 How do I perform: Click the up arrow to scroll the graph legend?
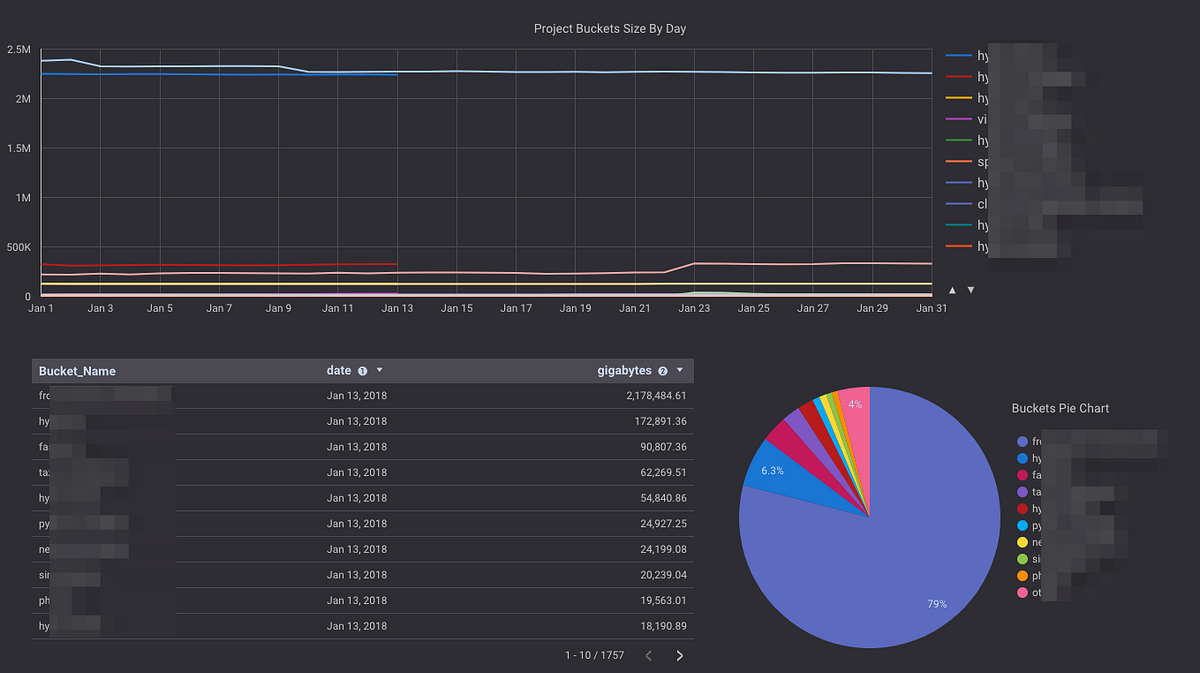click(952, 289)
